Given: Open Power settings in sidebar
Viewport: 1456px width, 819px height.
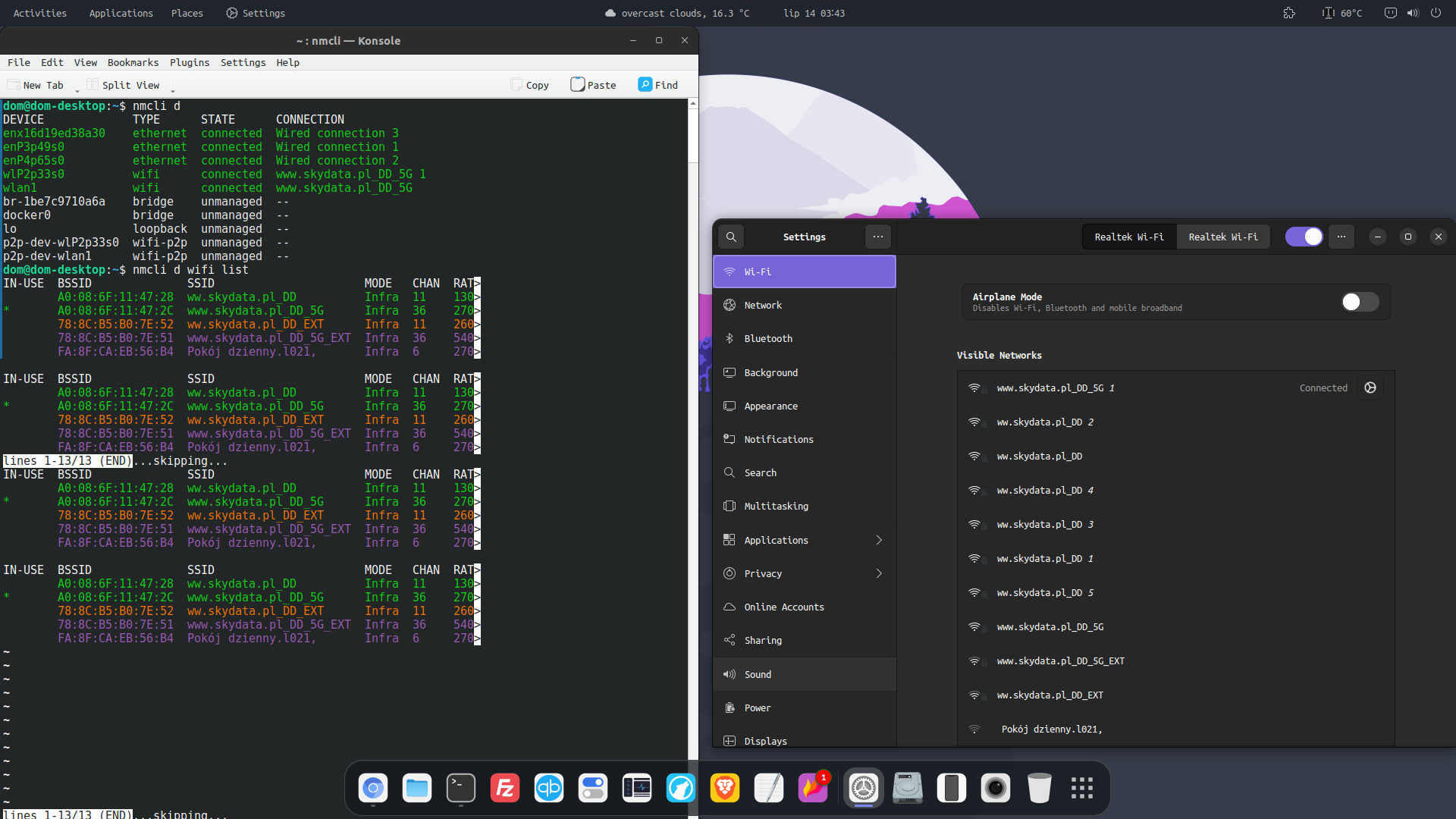Looking at the screenshot, I should 755,707.
